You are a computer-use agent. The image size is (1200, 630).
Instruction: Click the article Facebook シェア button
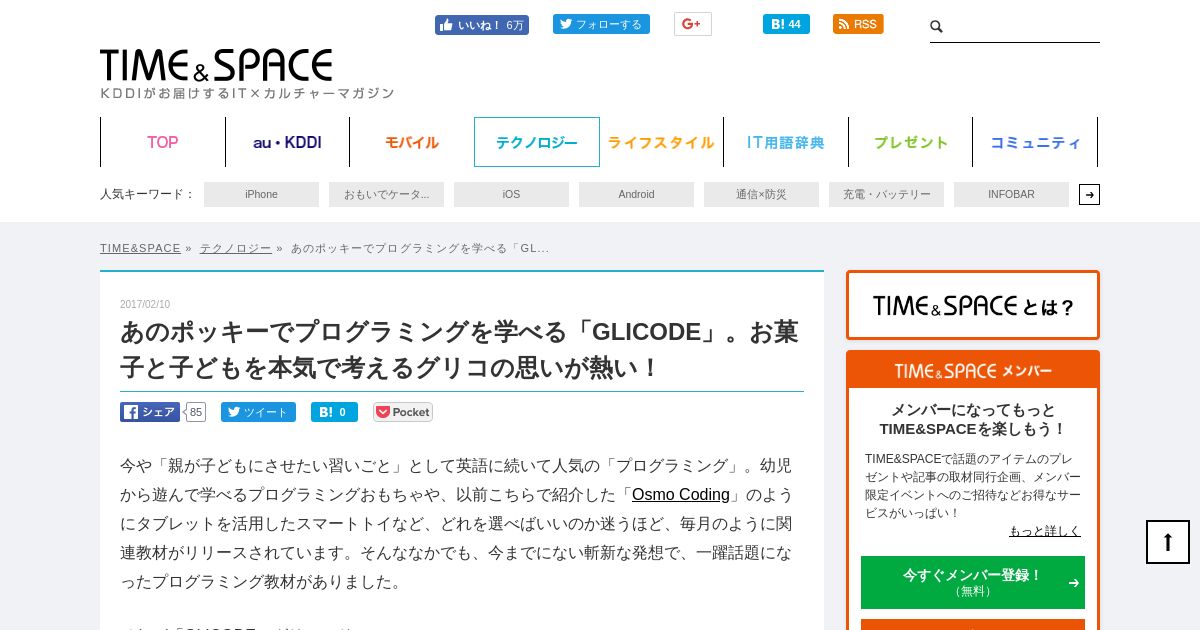click(150, 412)
